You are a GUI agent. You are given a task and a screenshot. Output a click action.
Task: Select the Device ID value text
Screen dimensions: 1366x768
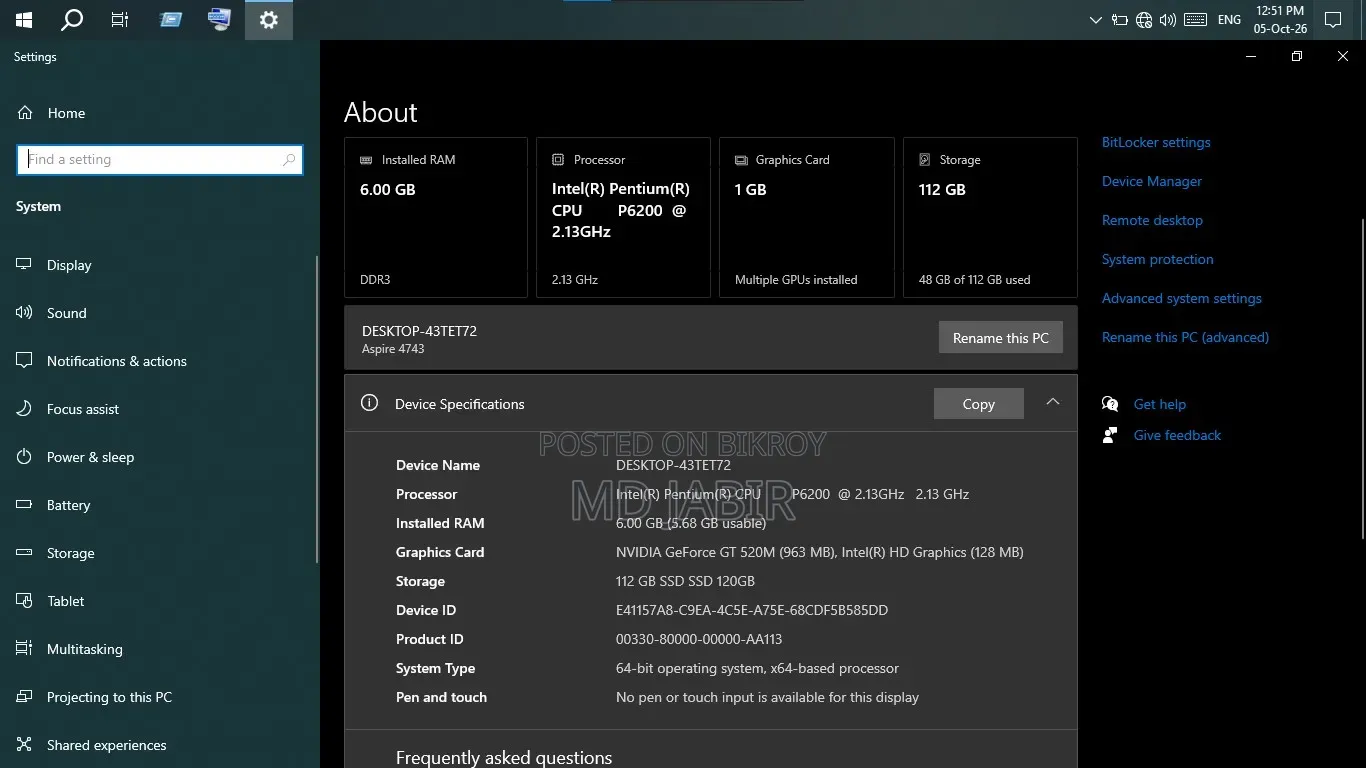(x=752, y=610)
